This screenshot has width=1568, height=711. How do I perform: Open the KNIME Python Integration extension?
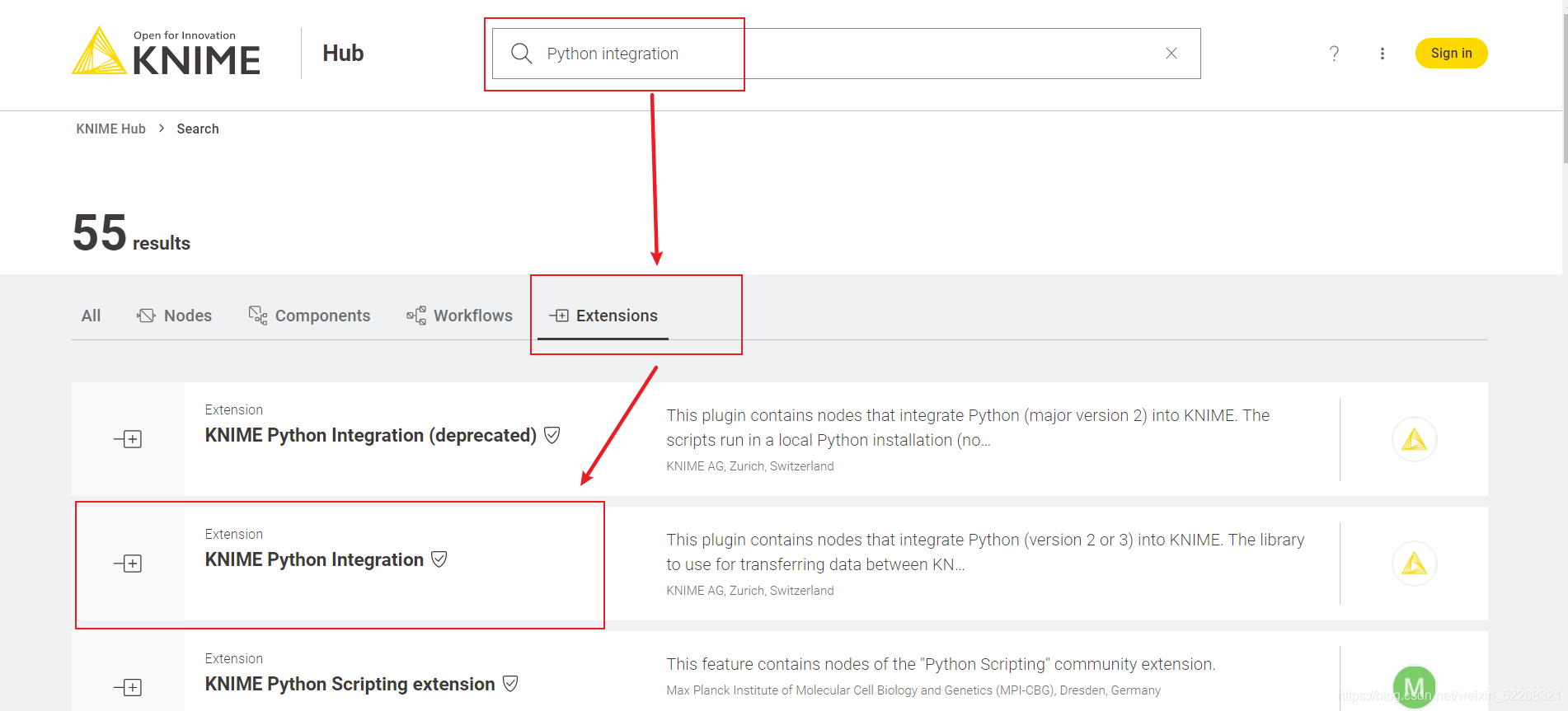click(x=314, y=559)
